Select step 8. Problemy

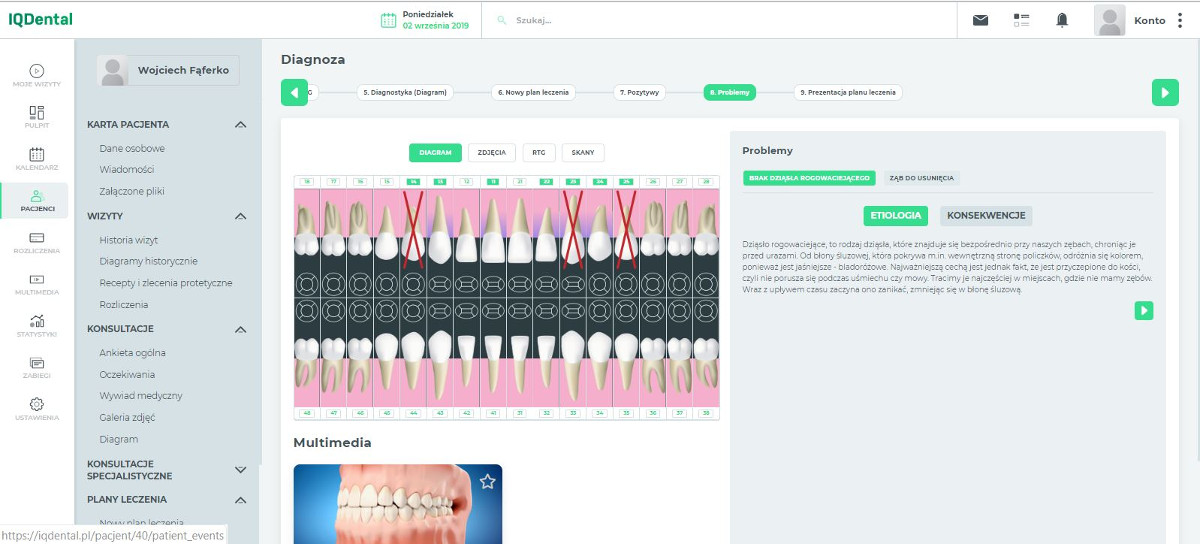click(730, 92)
